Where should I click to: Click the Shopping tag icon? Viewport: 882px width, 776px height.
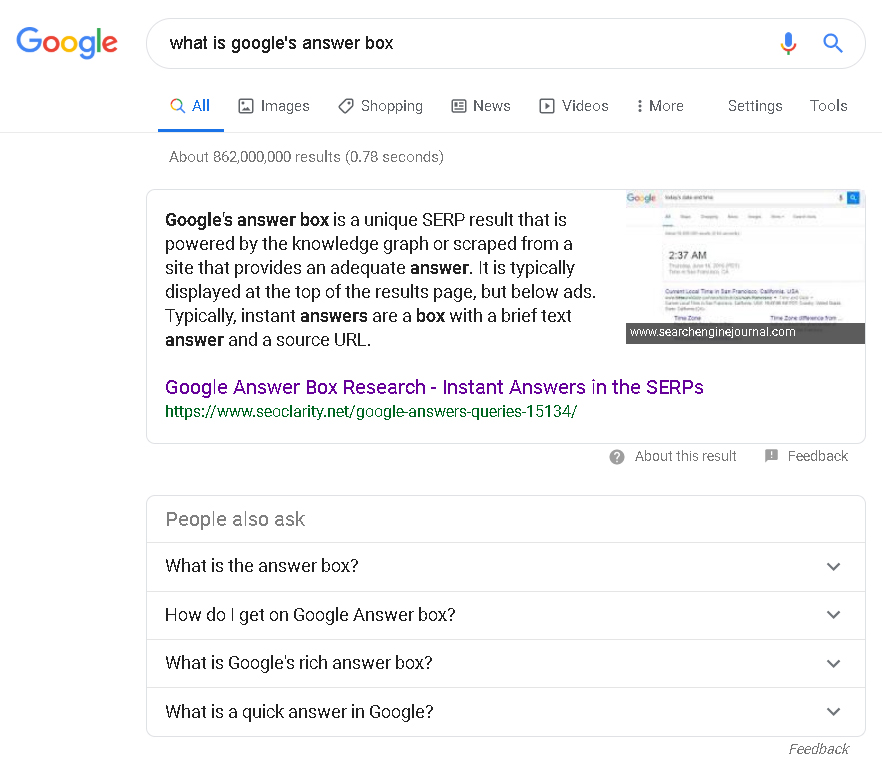(346, 106)
